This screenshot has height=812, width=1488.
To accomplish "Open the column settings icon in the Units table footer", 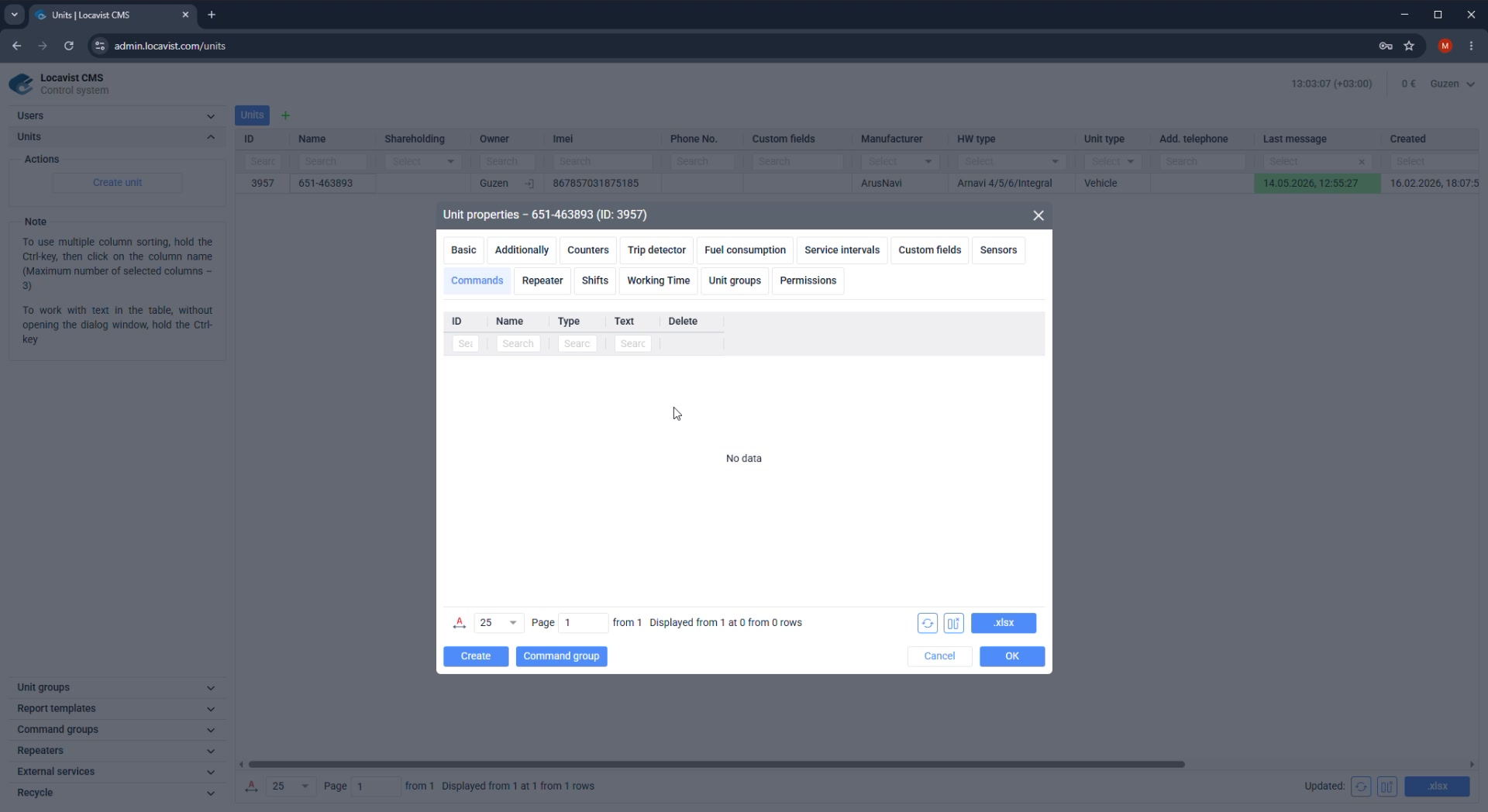I will (x=1387, y=786).
